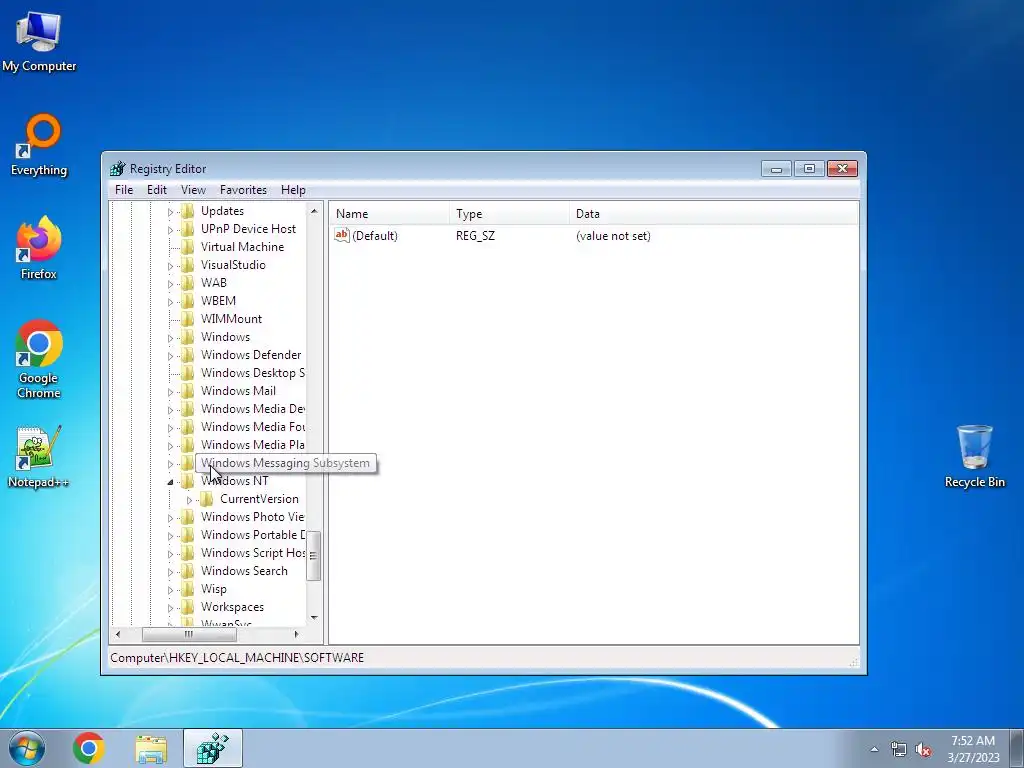1024x768 pixels.
Task: Sort by the Type column header
Action: (x=509, y=214)
